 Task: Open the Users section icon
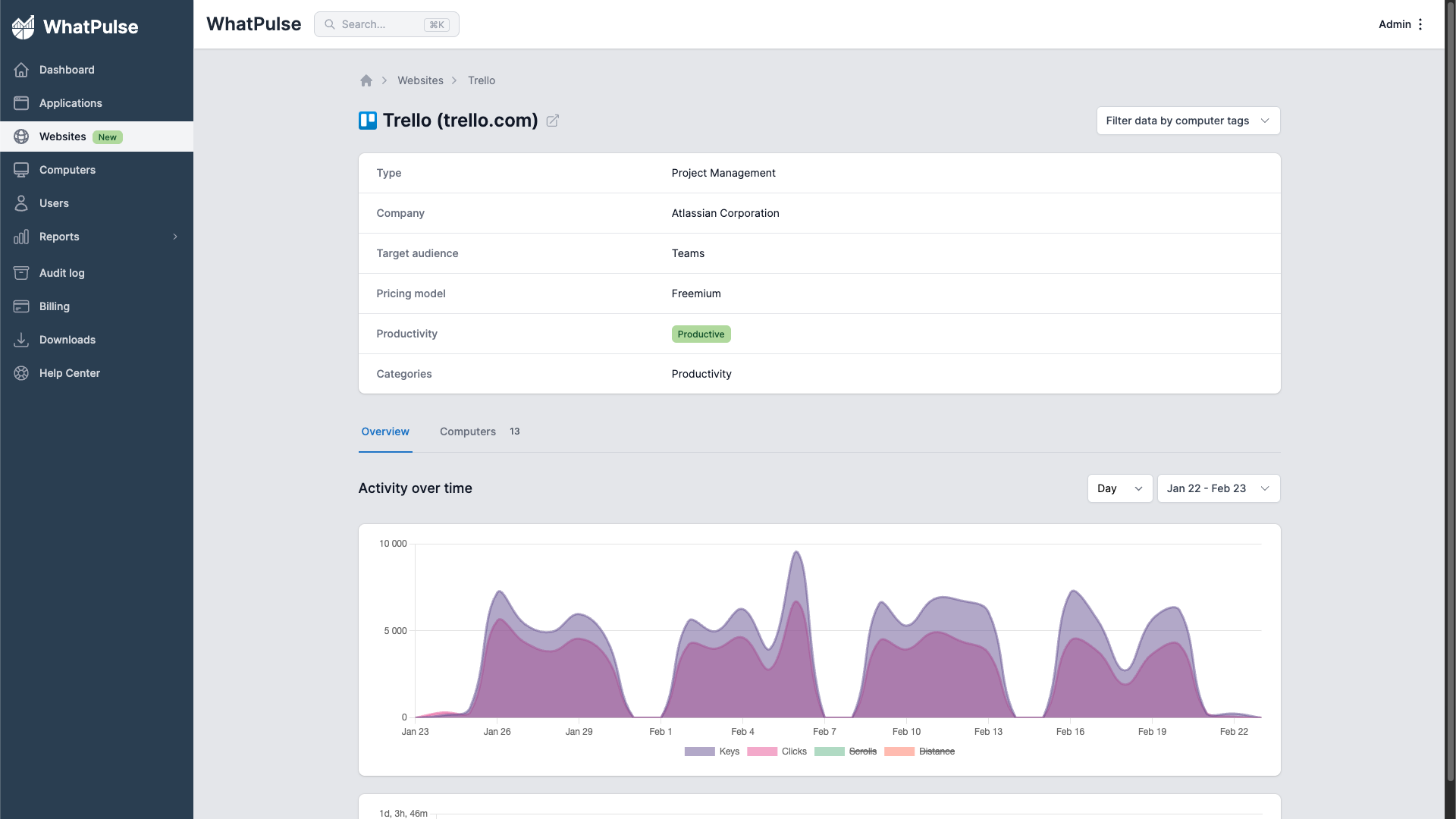tap(20, 203)
